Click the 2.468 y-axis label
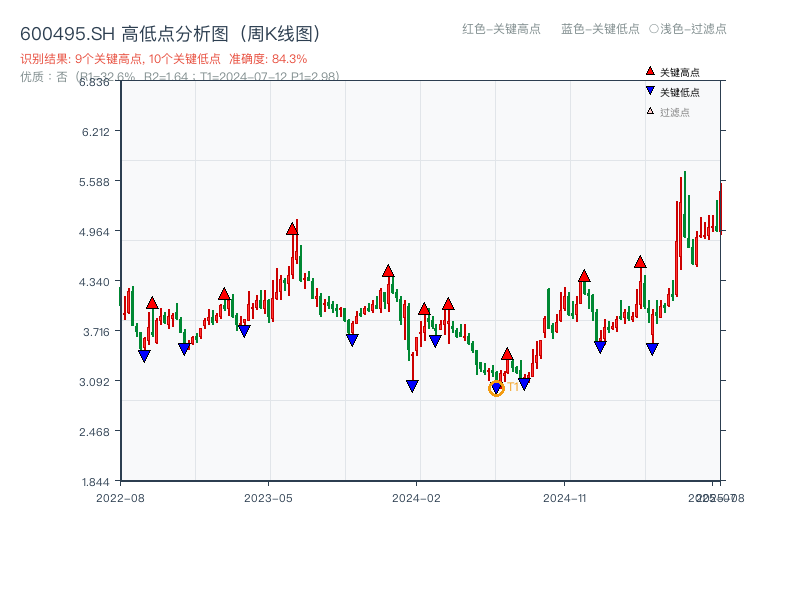The image size is (800, 600). [94, 432]
